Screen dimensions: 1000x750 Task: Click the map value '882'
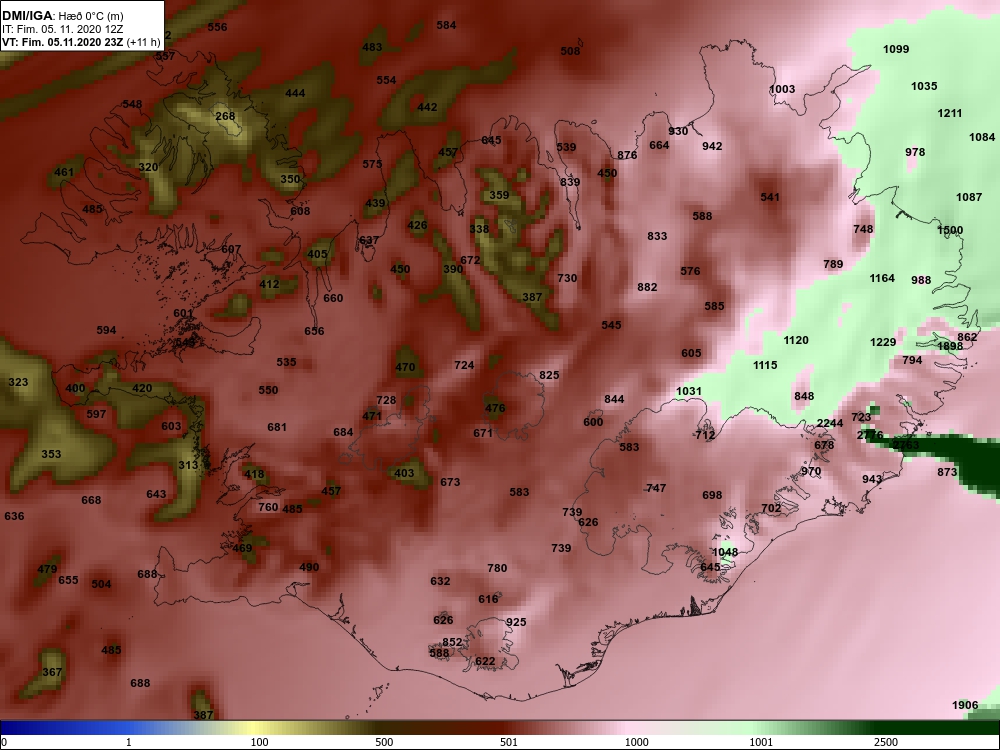click(647, 287)
